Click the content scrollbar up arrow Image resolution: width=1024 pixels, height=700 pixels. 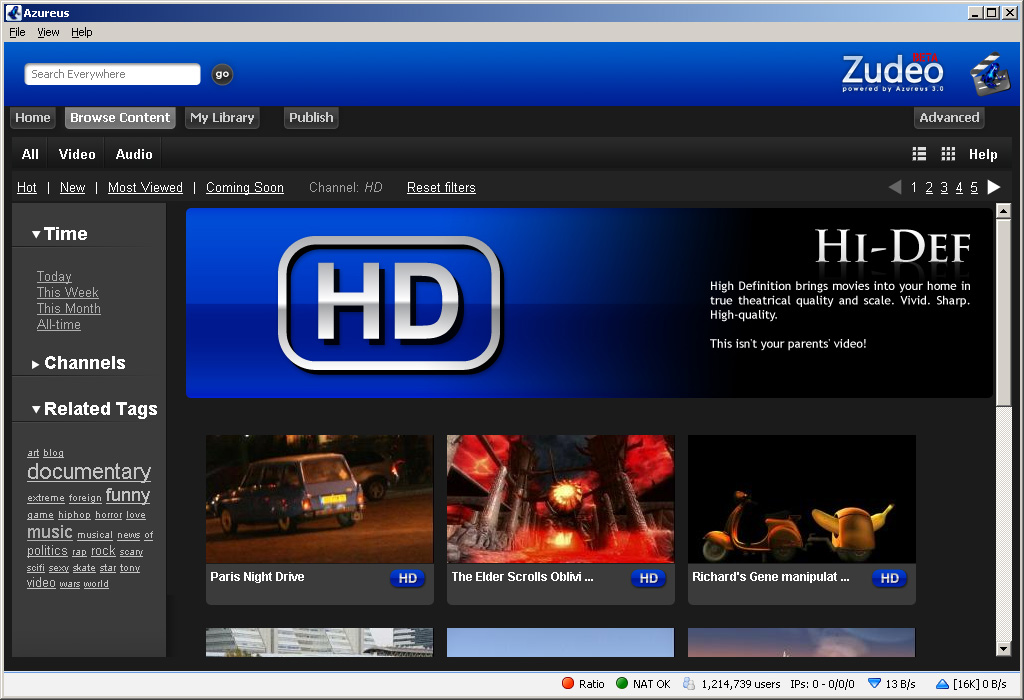[x=1003, y=211]
